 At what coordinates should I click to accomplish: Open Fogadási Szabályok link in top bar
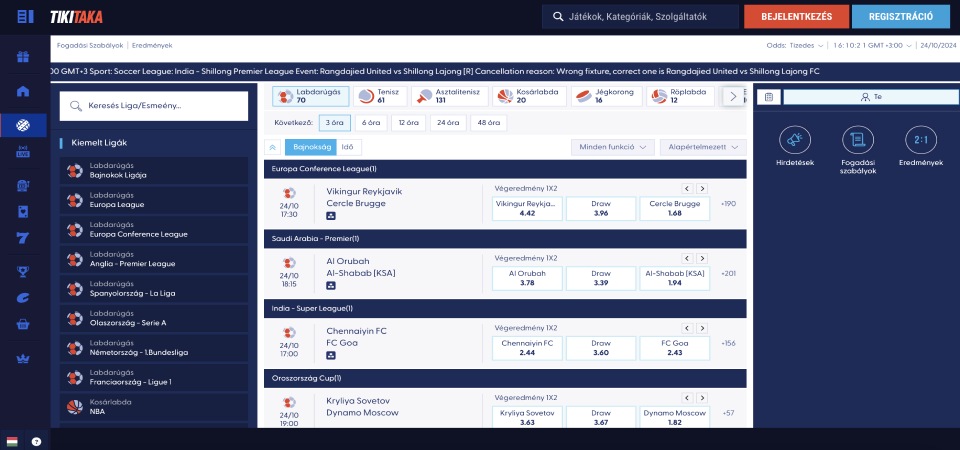(90, 45)
